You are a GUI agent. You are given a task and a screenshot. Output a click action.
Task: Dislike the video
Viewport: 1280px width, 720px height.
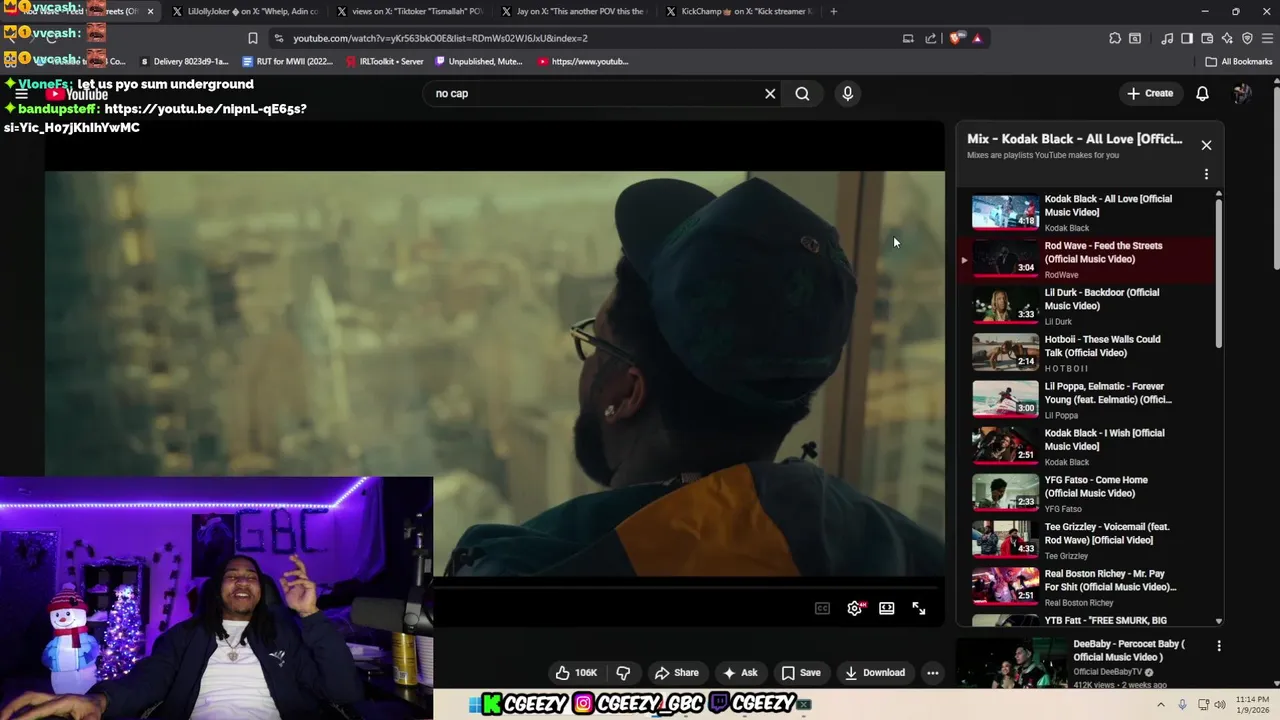coord(623,673)
